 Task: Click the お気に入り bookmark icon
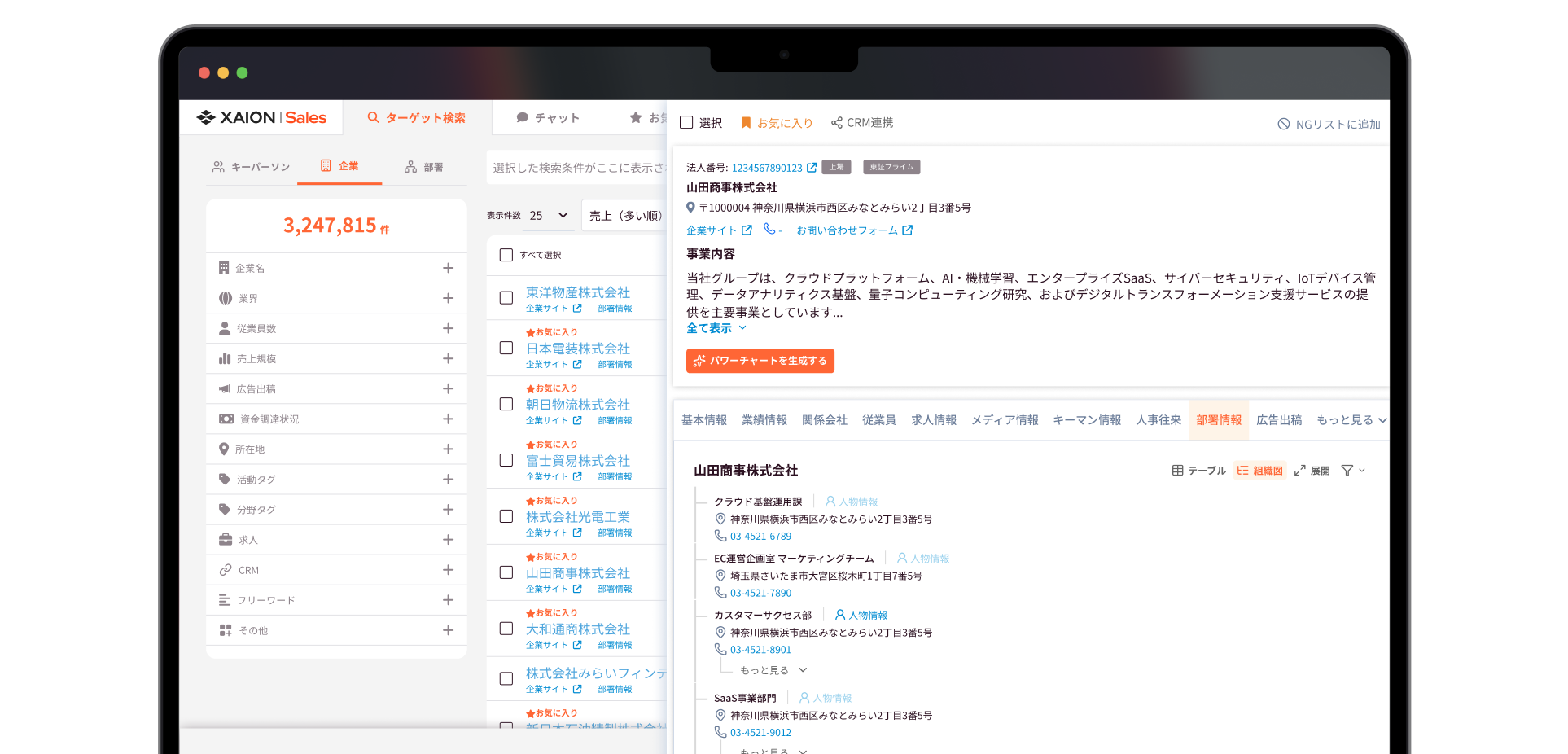point(746,123)
